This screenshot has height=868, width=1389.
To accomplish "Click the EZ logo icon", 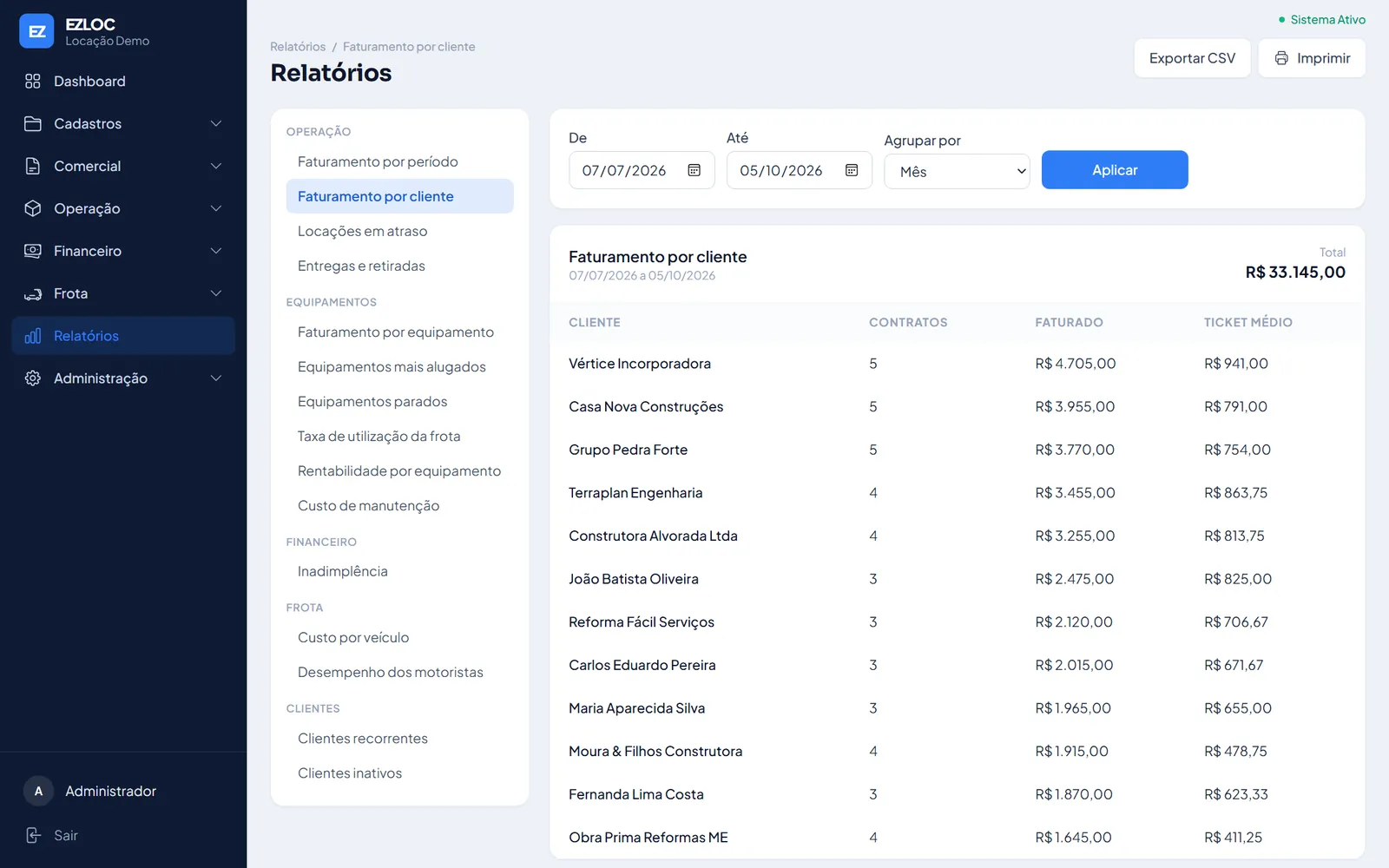I will pyautogui.click(x=36, y=31).
